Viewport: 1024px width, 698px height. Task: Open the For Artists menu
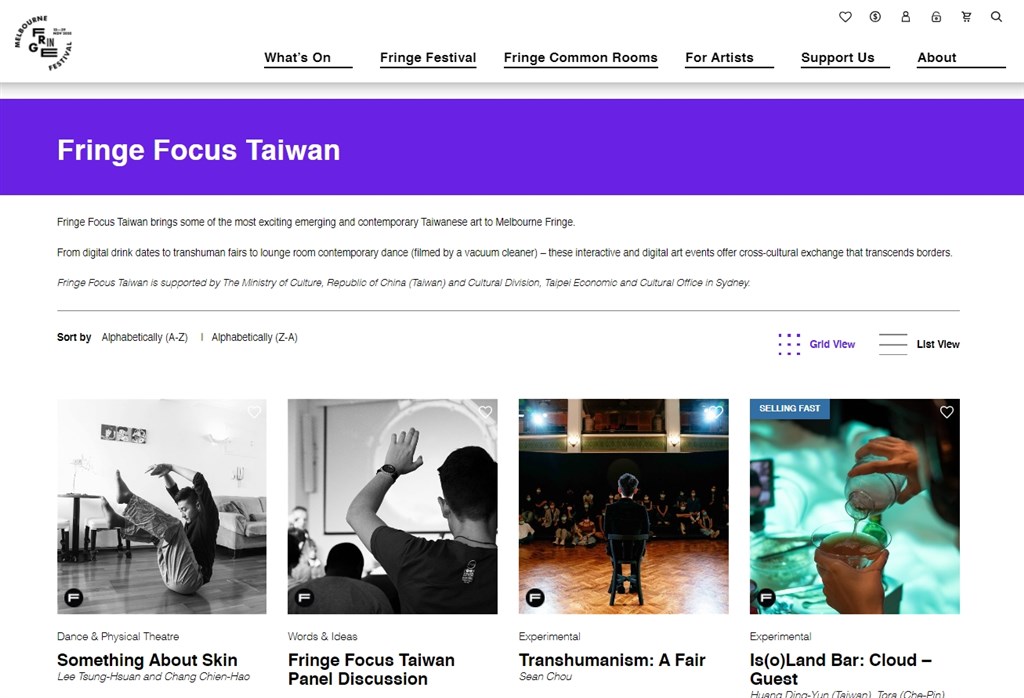719,57
